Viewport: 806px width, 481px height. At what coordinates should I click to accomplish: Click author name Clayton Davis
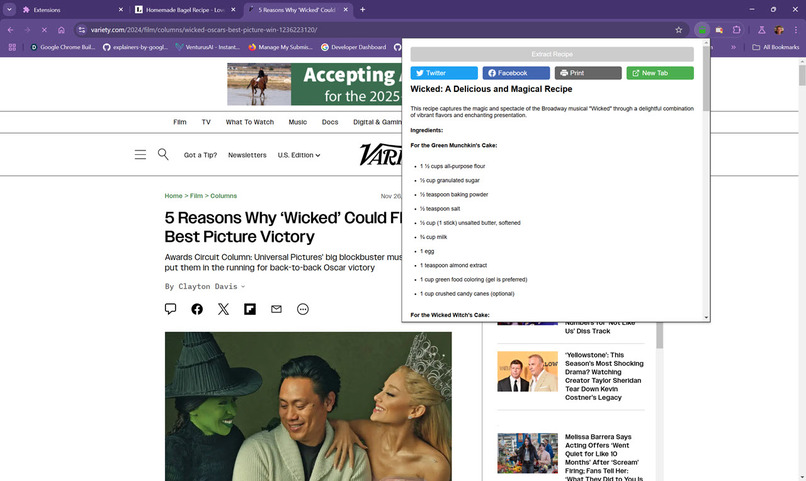pos(208,286)
